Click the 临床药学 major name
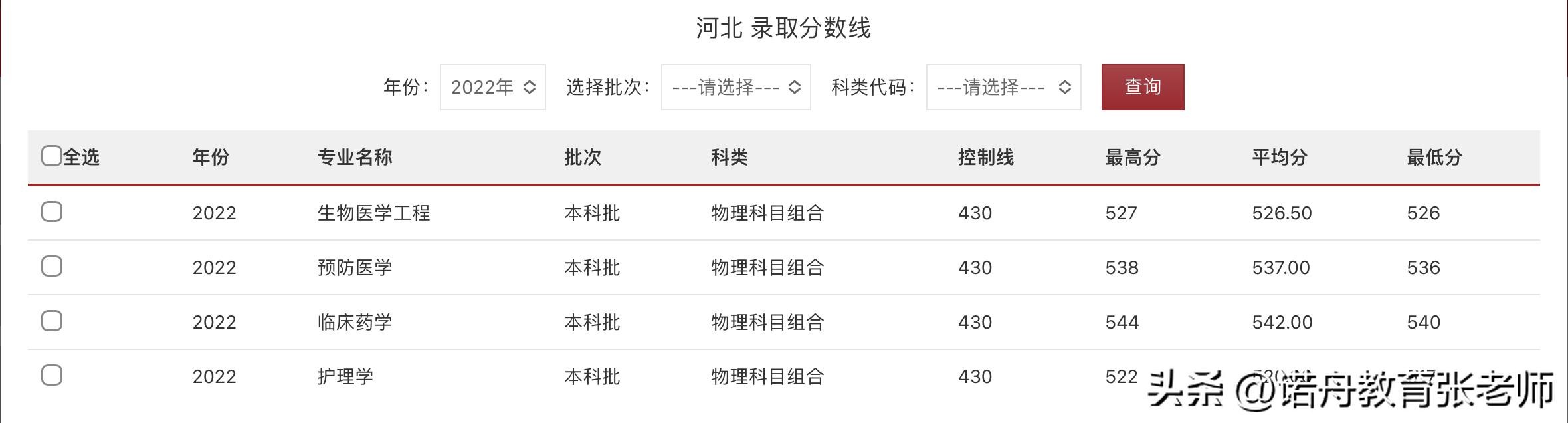The width and height of the screenshot is (1568, 423). tap(355, 323)
